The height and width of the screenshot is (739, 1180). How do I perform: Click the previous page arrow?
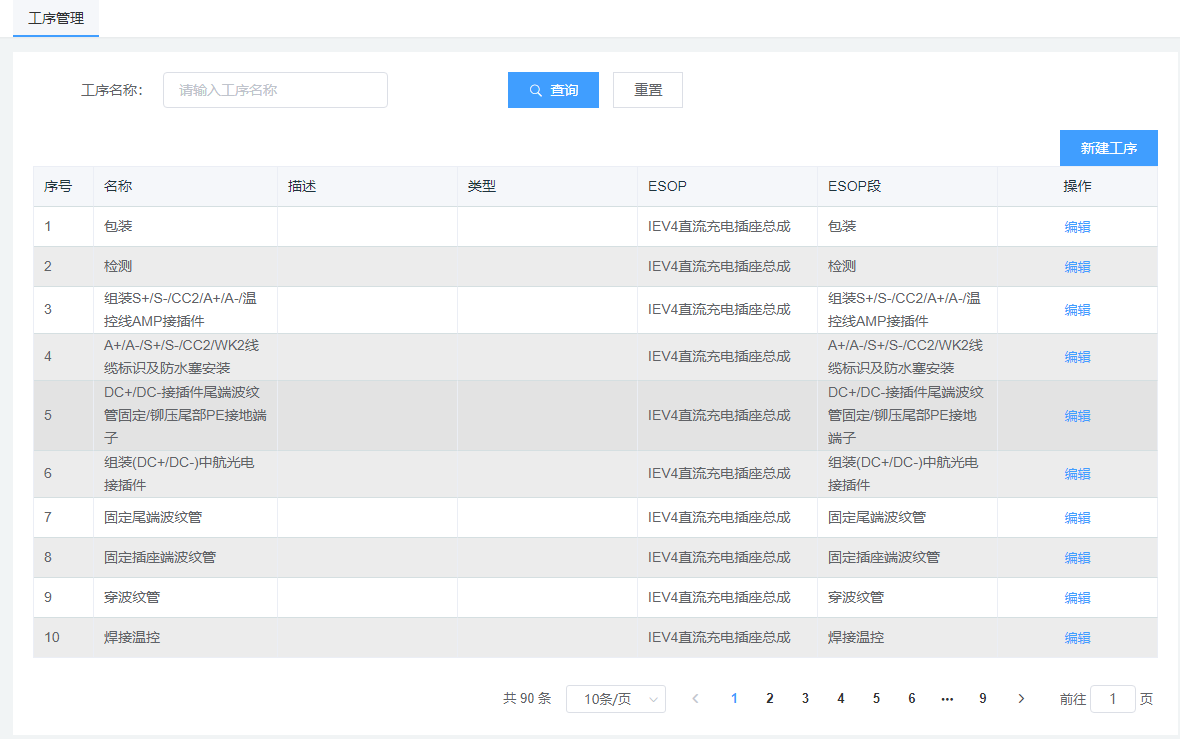[x=695, y=699]
